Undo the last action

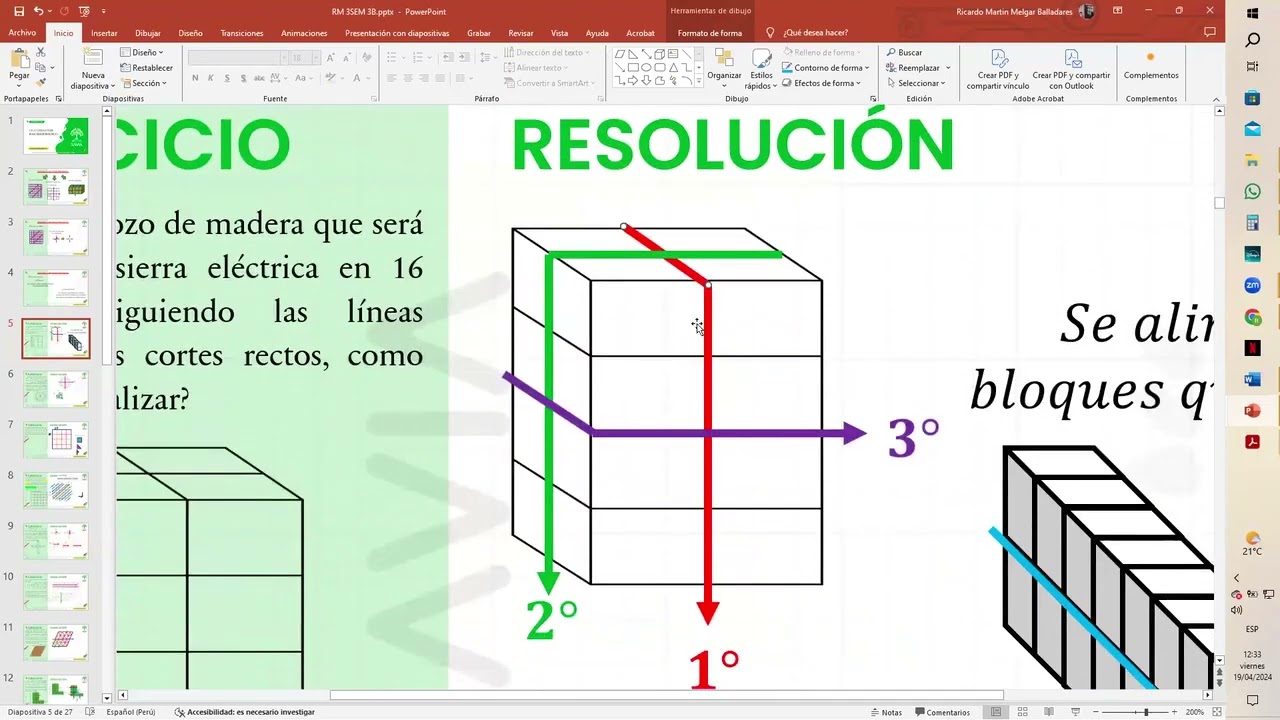pyautogui.click(x=38, y=11)
